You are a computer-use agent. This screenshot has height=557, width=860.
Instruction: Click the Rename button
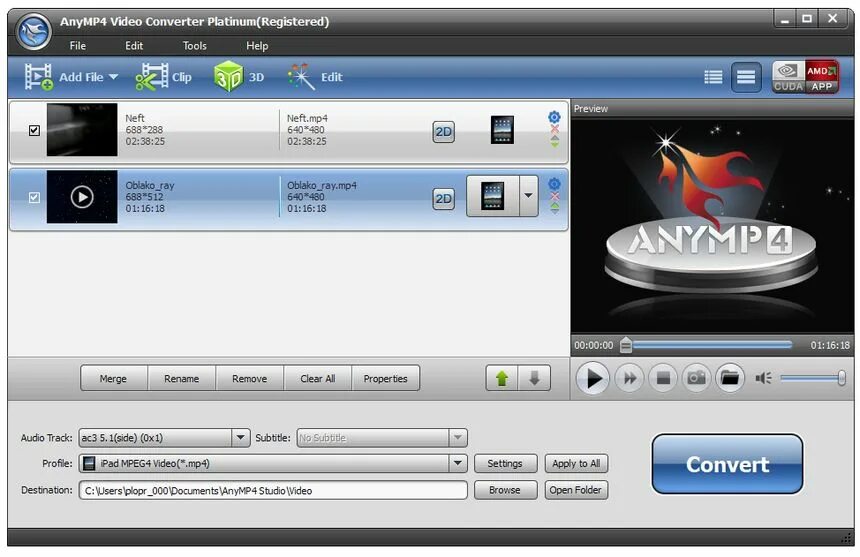point(182,378)
